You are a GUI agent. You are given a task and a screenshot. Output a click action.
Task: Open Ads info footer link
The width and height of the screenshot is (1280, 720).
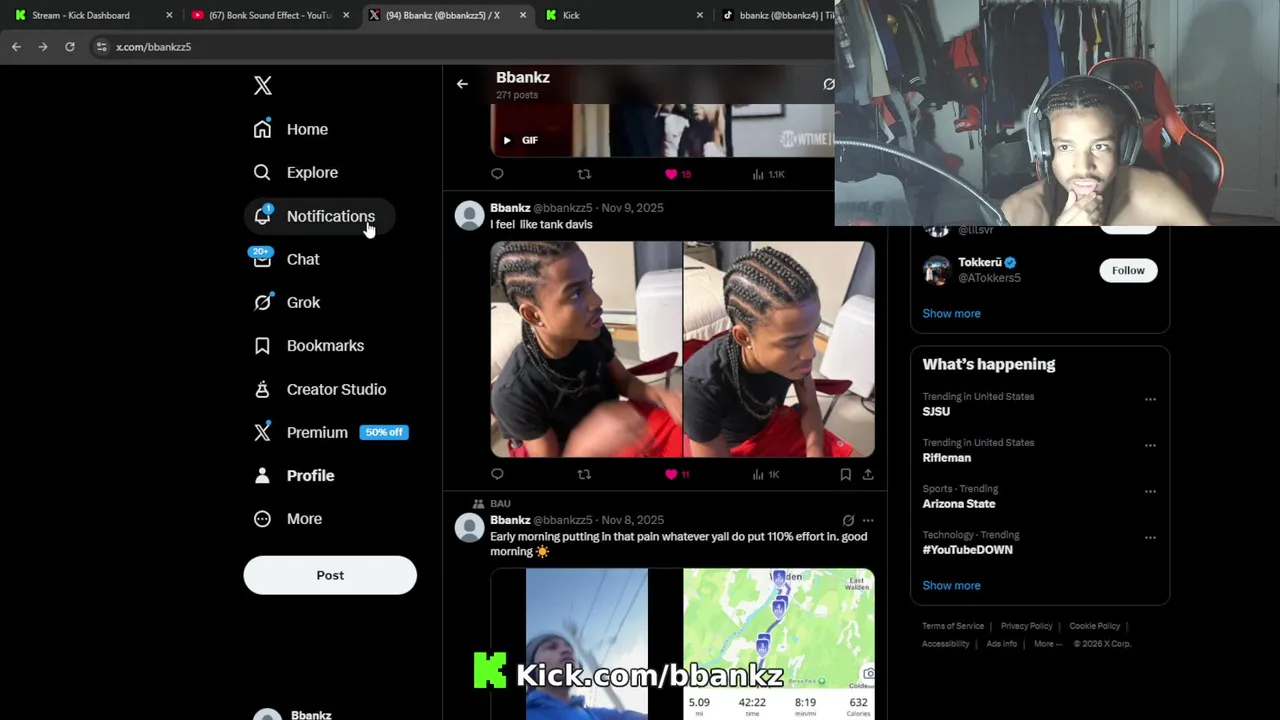(1001, 644)
